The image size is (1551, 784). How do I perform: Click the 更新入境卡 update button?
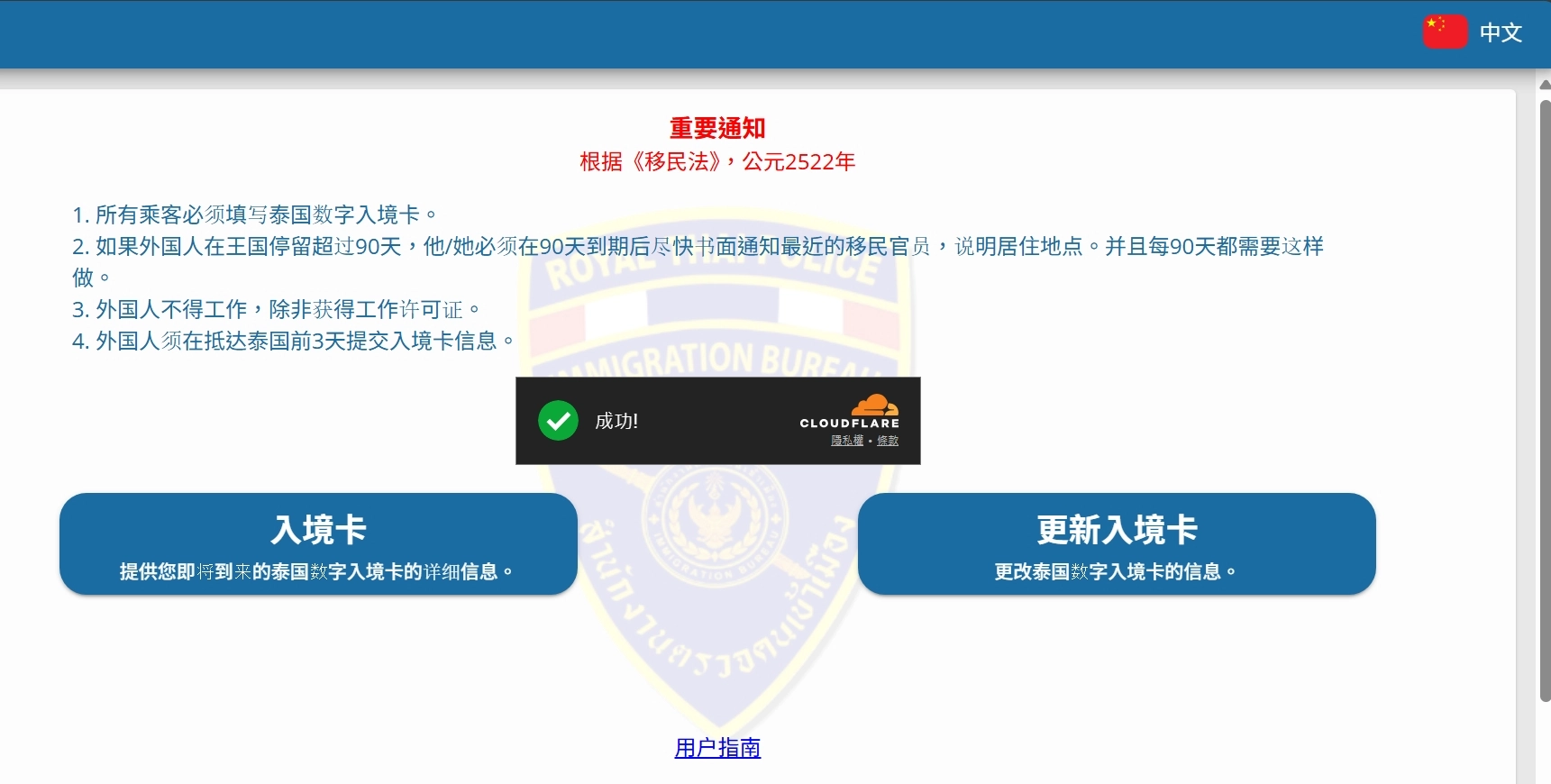pos(1116,543)
